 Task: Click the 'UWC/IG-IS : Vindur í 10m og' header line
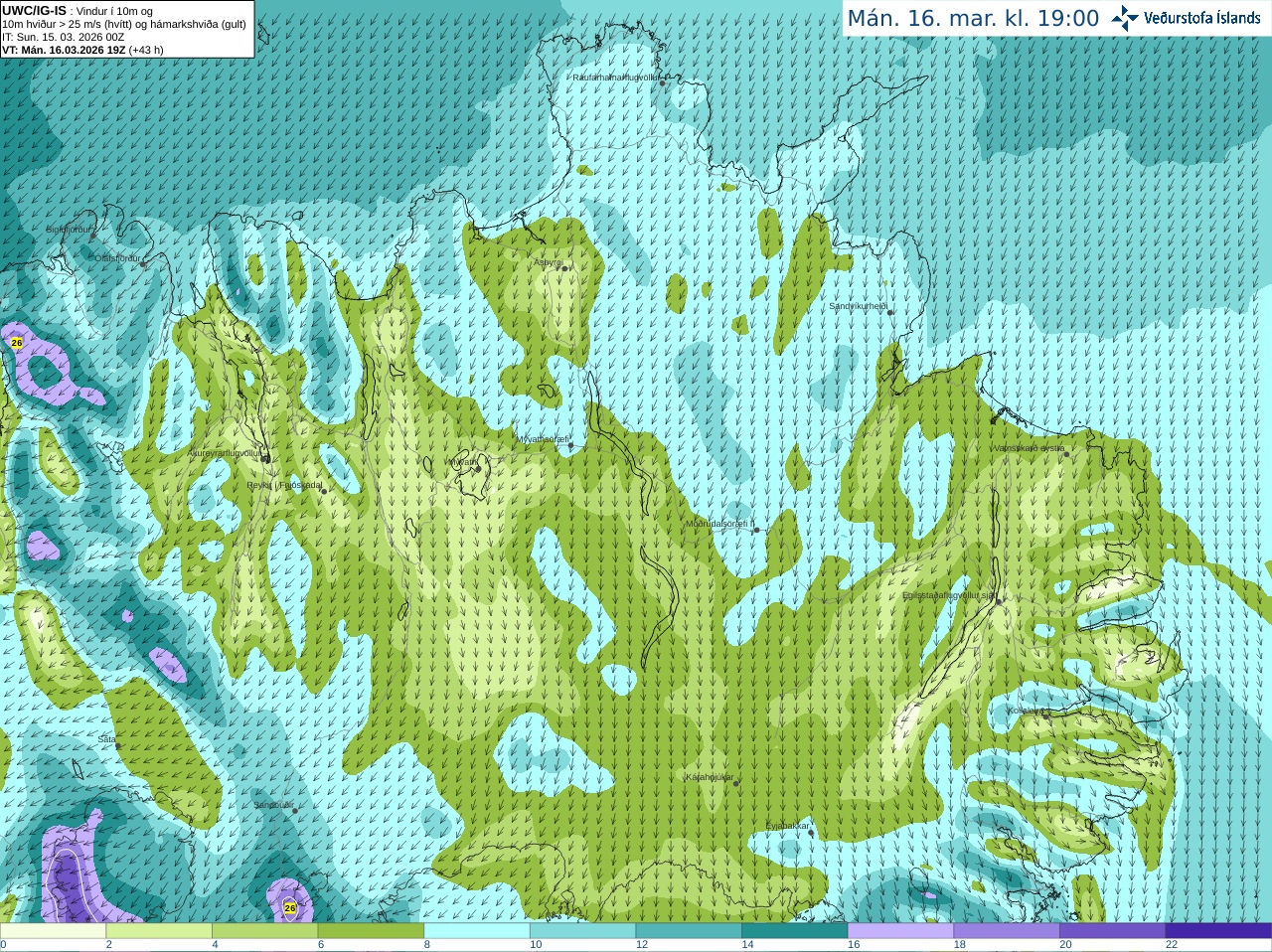pos(78,11)
